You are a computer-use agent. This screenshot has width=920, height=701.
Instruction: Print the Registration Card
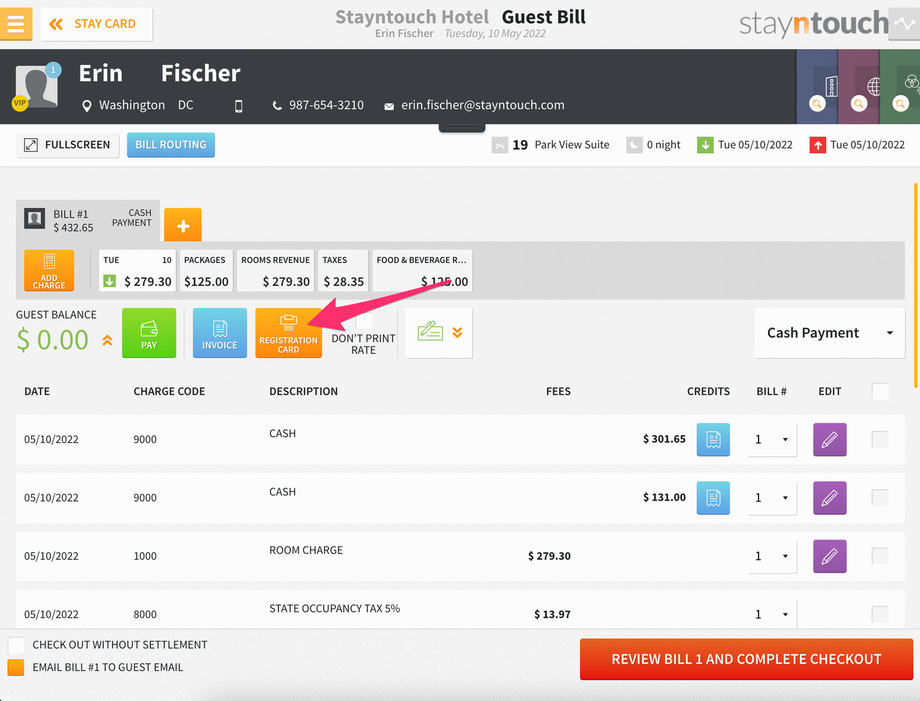pos(289,333)
